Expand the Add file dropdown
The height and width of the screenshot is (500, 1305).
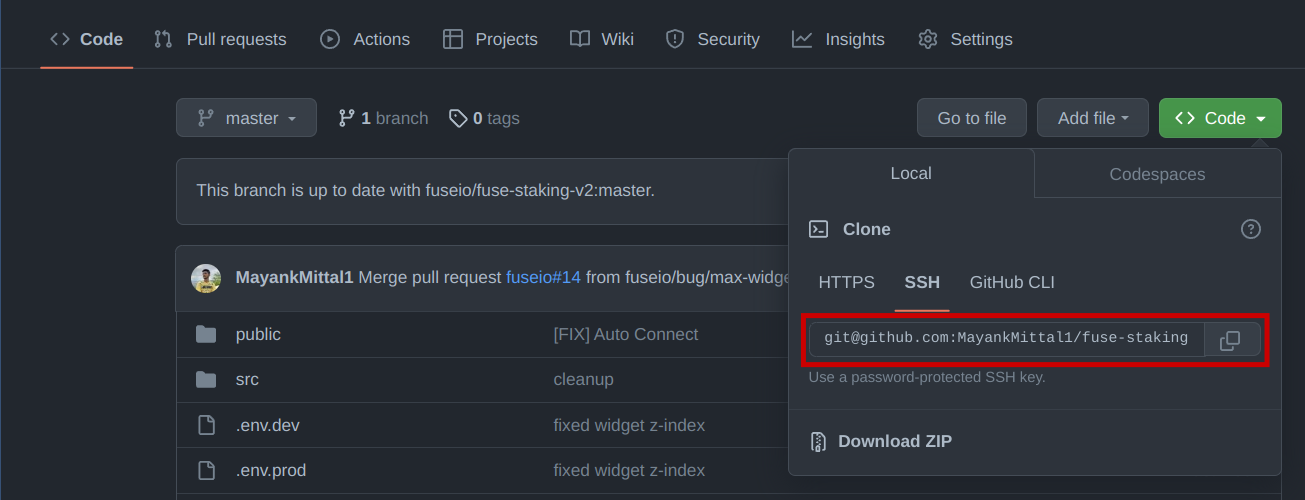tap(1093, 118)
